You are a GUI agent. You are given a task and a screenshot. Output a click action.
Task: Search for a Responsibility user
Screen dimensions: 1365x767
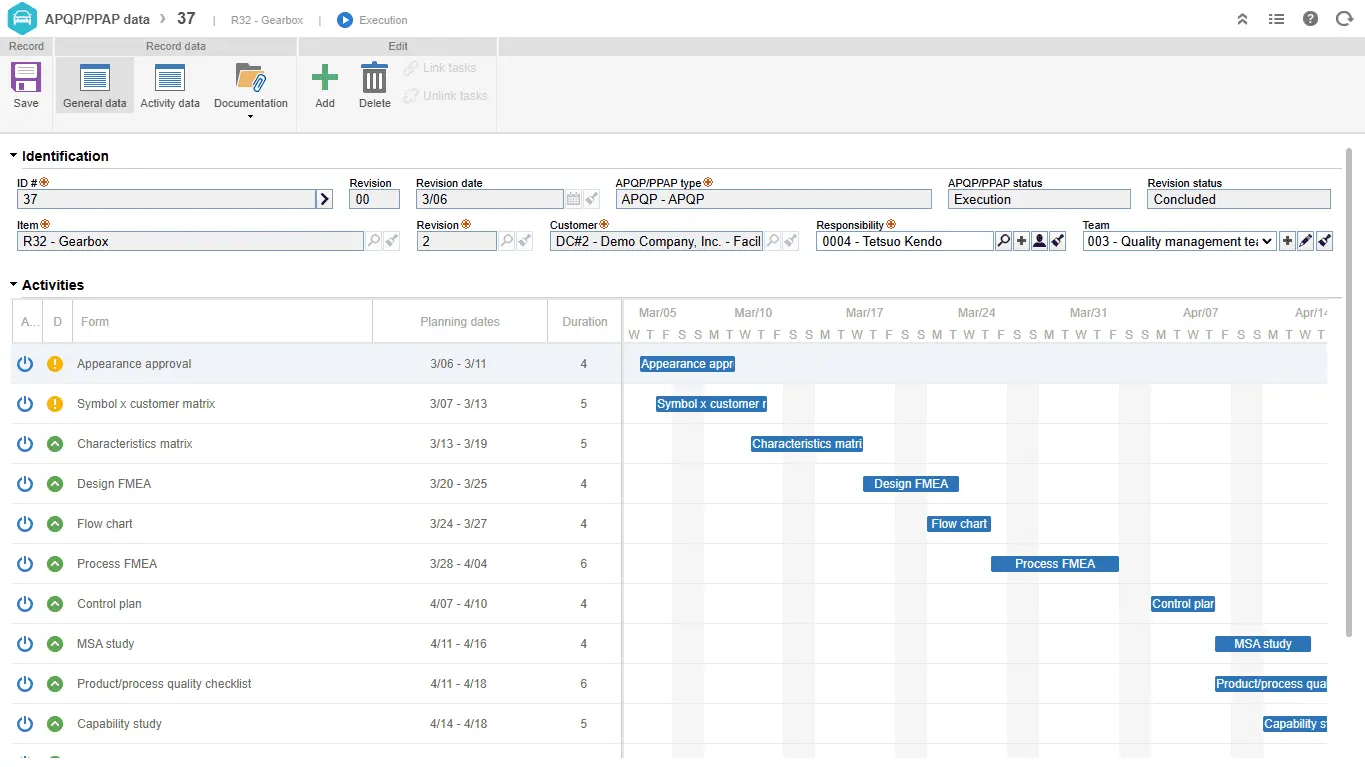click(1003, 241)
